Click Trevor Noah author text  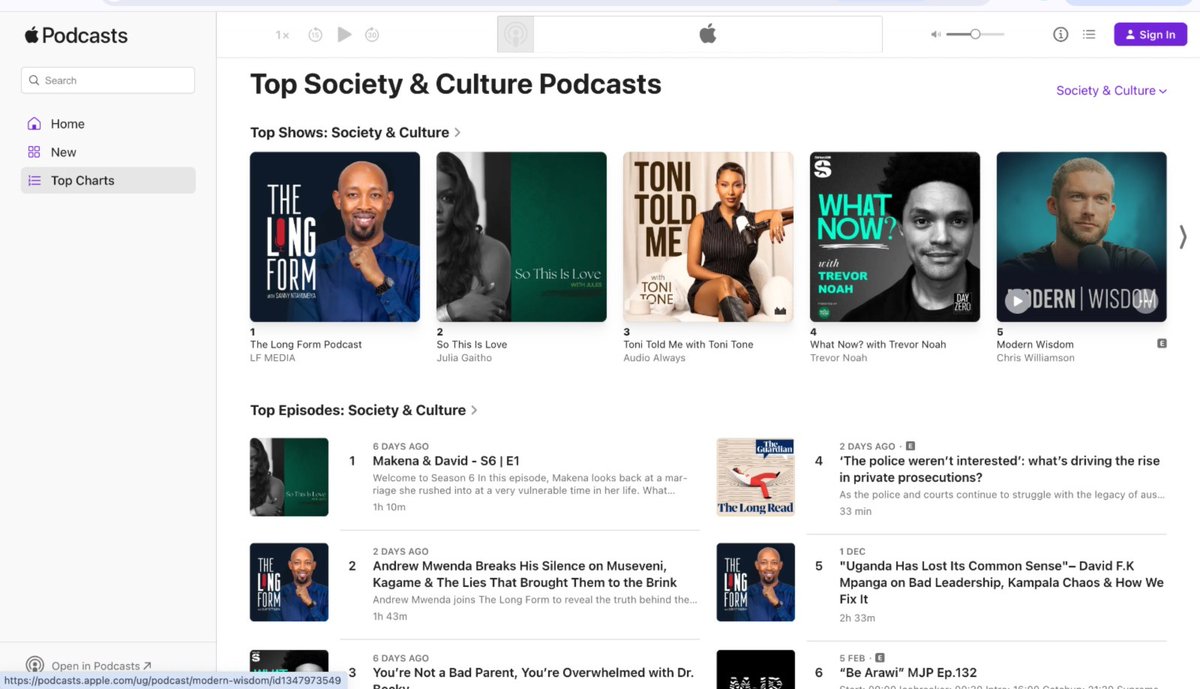(839, 358)
